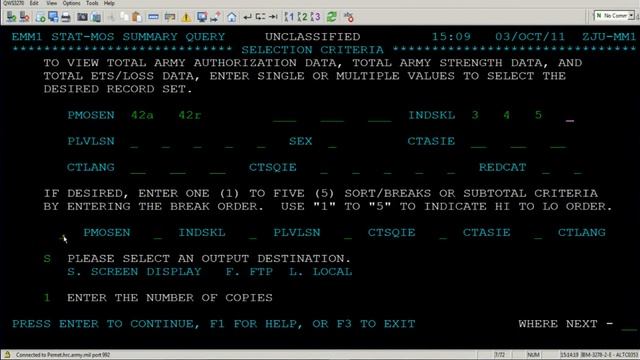Open the Options menu
The width and height of the screenshot is (640, 360).
click(x=71, y=3)
